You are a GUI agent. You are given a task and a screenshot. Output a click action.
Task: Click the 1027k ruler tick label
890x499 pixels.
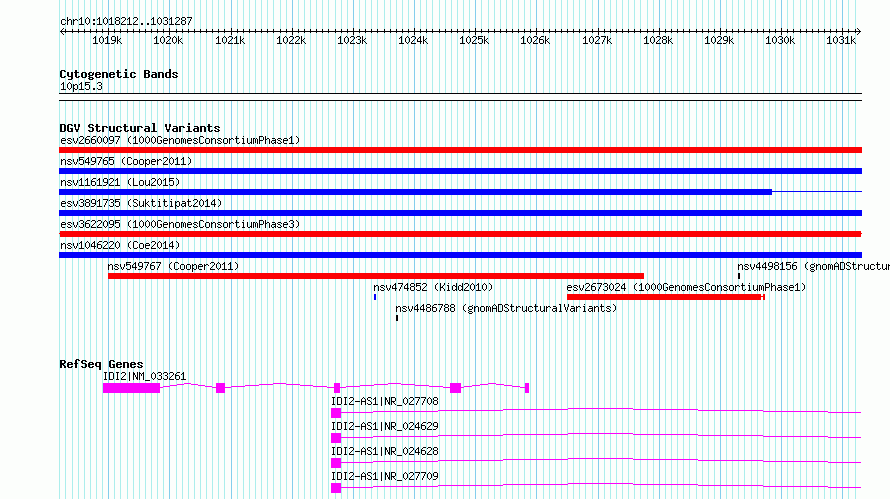[x=597, y=40]
